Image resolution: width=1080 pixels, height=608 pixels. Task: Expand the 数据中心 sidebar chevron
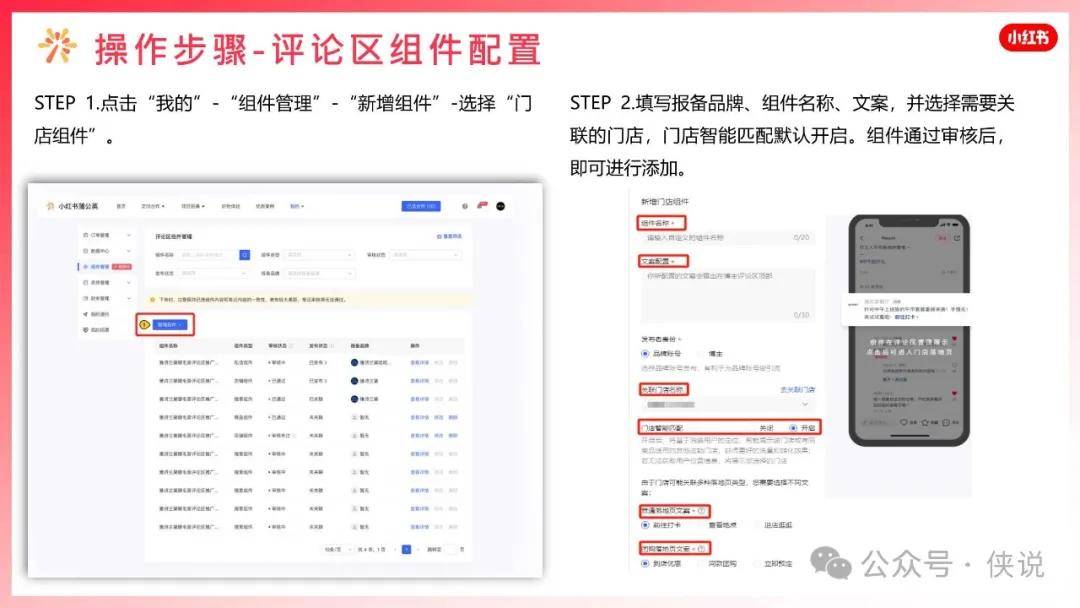pos(129,251)
